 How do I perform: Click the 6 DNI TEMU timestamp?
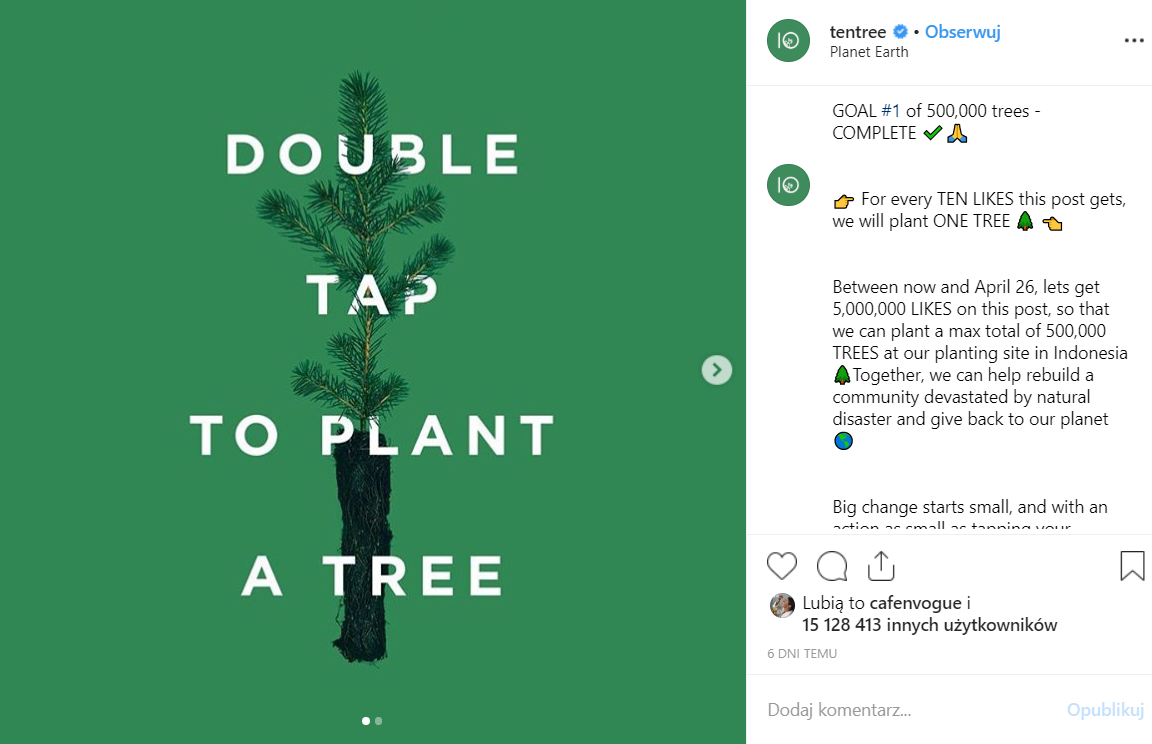click(x=802, y=653)
